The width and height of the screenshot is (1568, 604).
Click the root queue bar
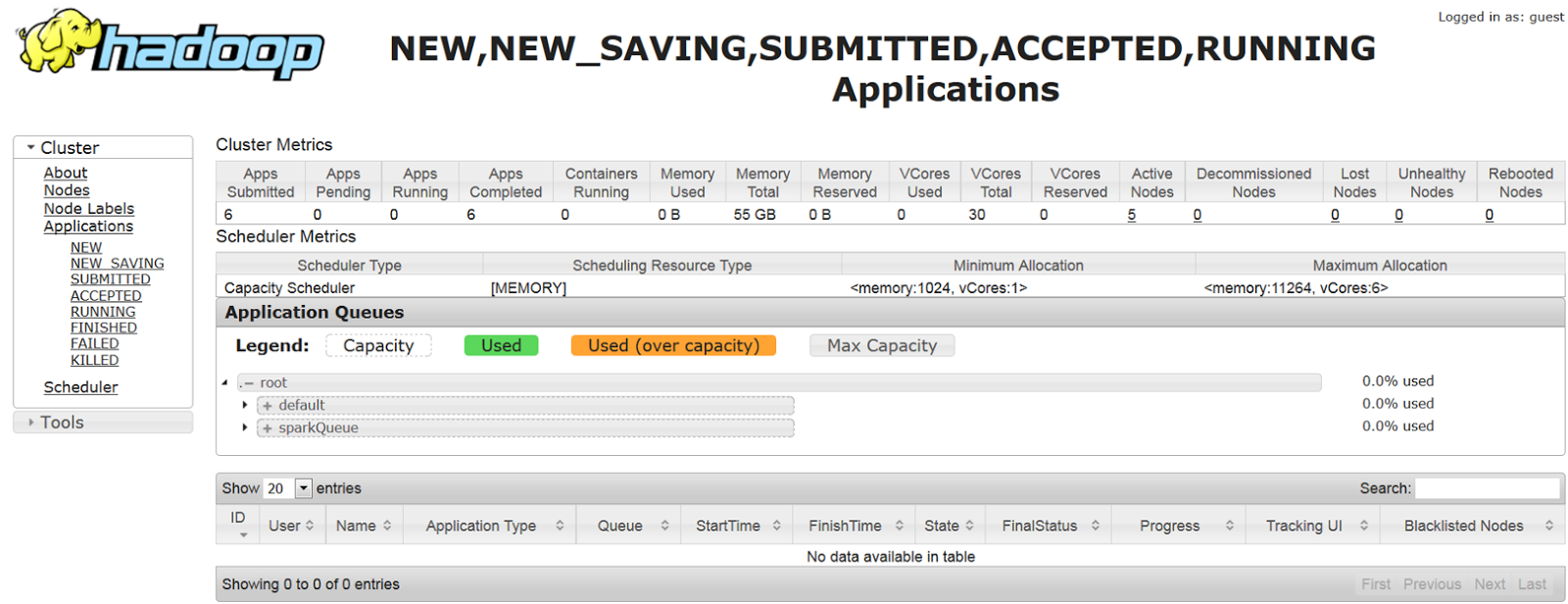779,382
